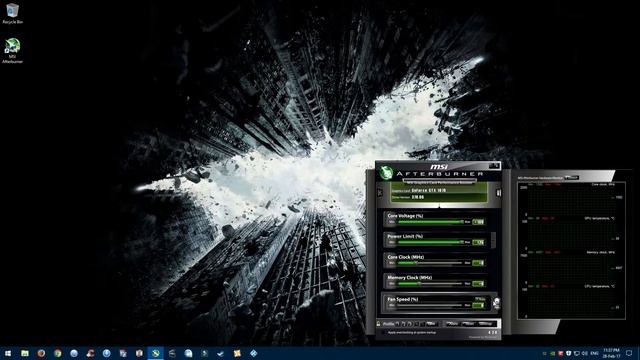Click the Core Voltage value field
Image resolution: width=640 pixels, height=360 pixels.
[x=478, y=222]
